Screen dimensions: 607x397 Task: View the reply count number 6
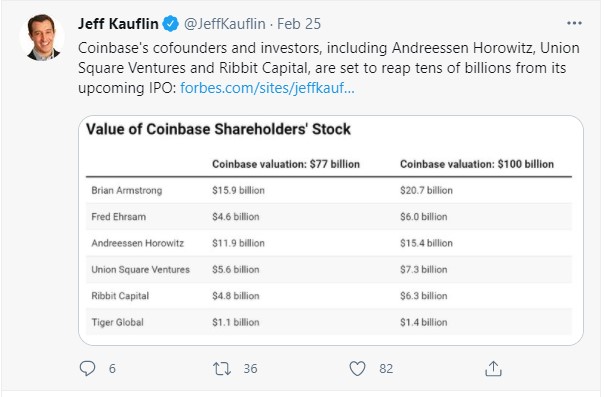pyautogui.click(x=112, y=369)
